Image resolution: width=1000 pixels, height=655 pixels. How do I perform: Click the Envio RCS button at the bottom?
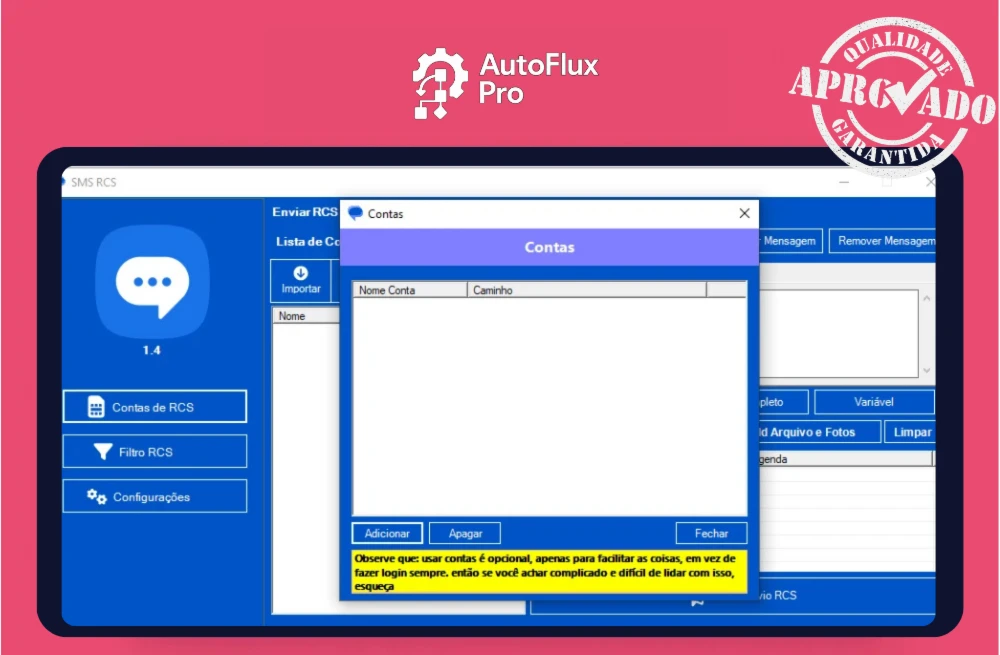click(733, 596)
